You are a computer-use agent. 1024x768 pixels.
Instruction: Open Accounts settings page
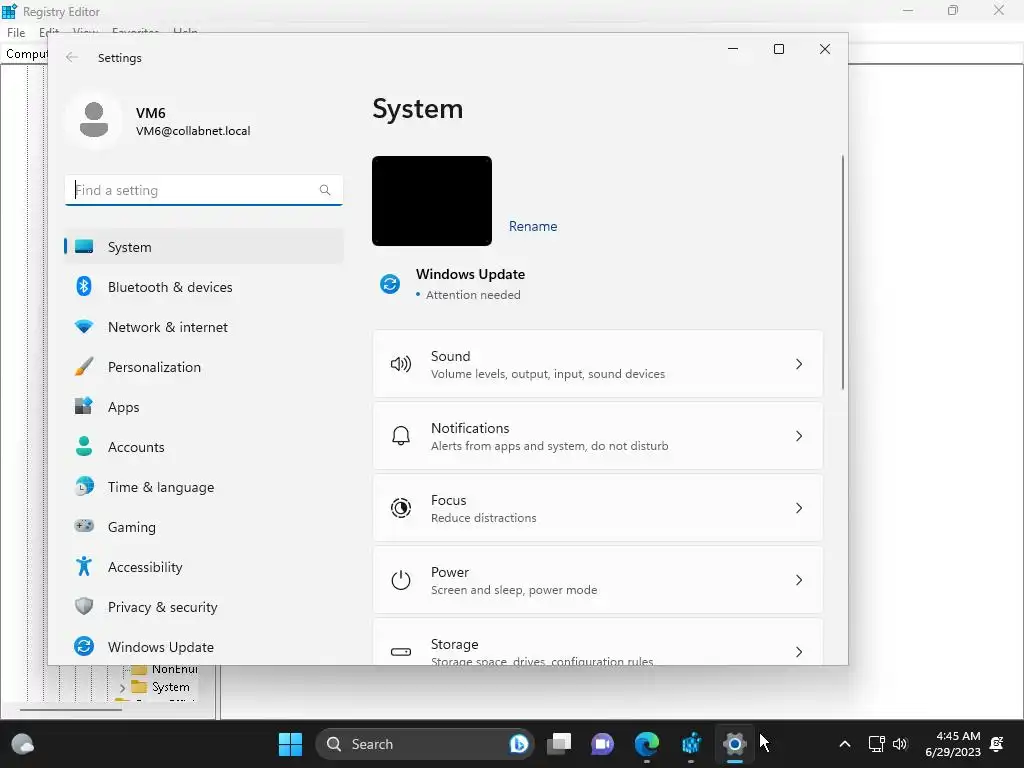pyautogui.click(x=204, y=447)
